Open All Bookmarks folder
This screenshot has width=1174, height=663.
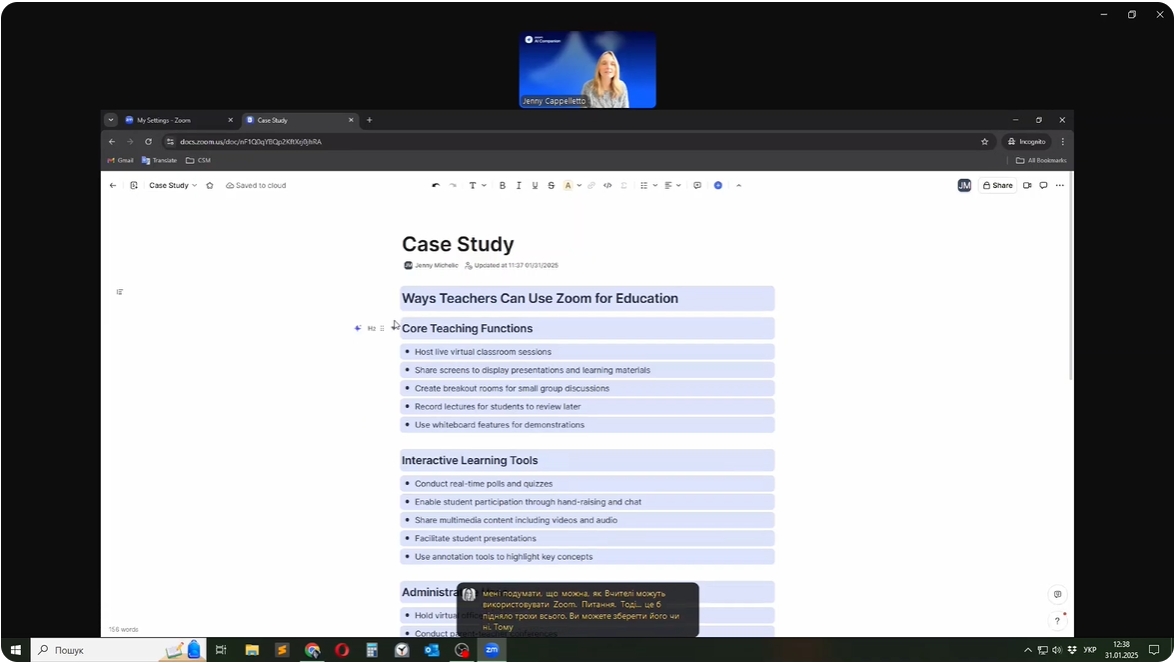(1041, 160)
